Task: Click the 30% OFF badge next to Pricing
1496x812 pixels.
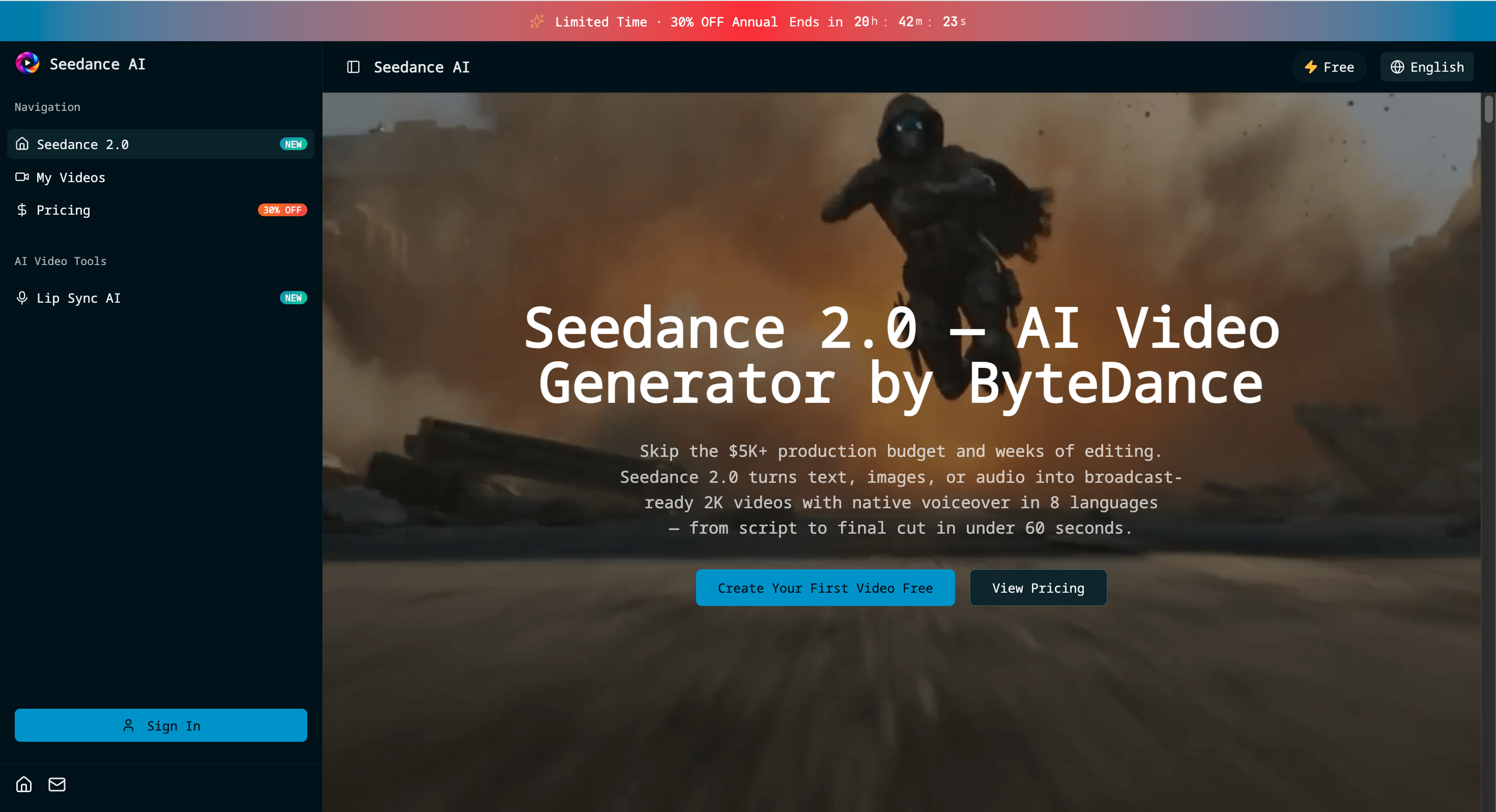Action: (x=282, y=210)
